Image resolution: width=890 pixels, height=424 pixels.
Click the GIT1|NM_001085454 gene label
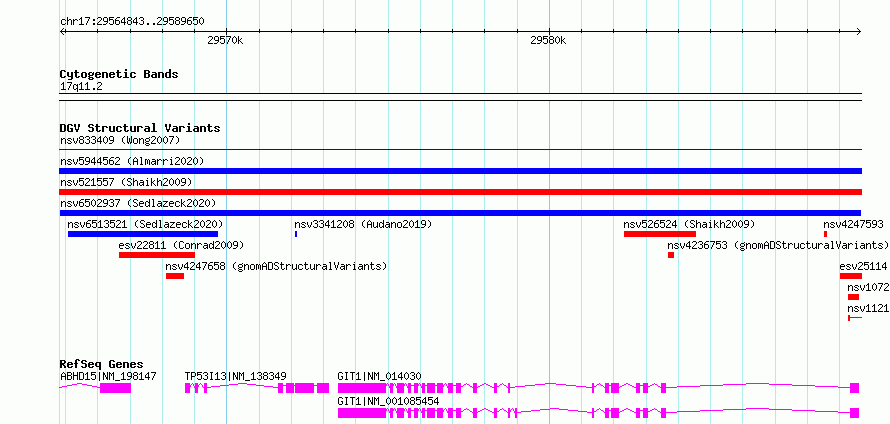[x=388, y=401]
